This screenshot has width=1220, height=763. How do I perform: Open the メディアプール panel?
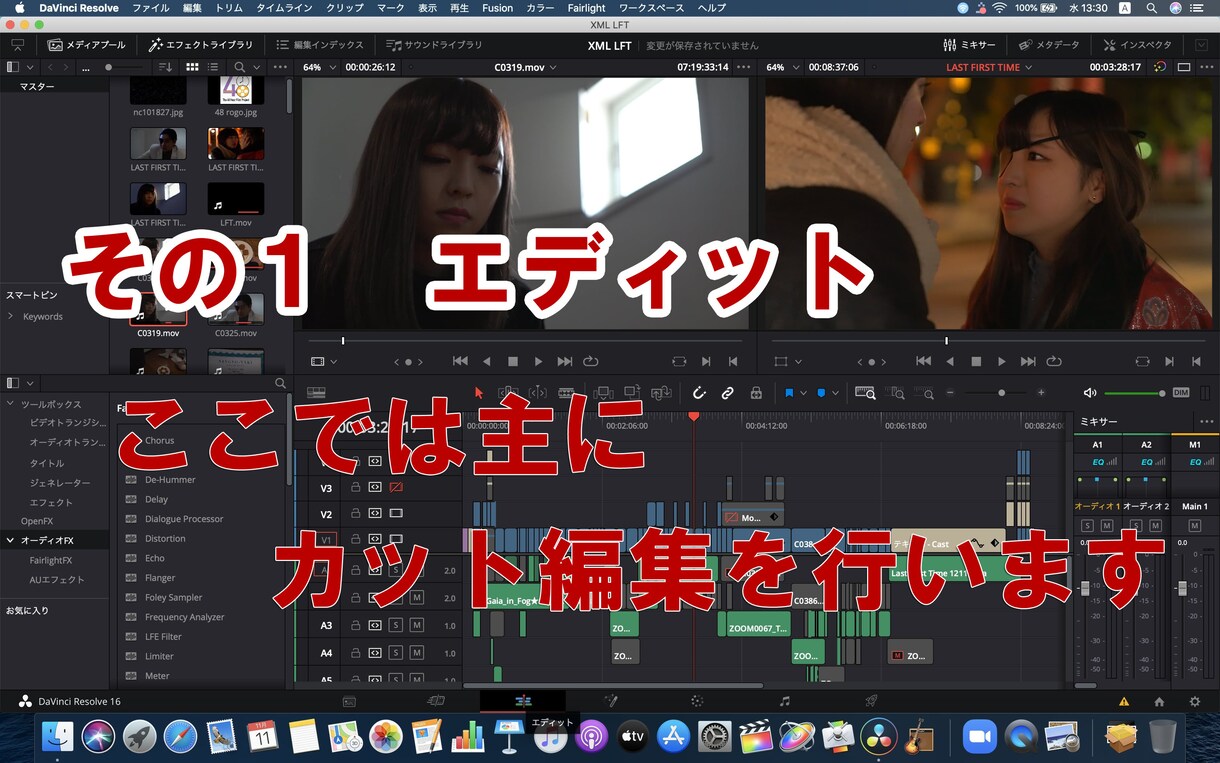click(x=87, y=45)
